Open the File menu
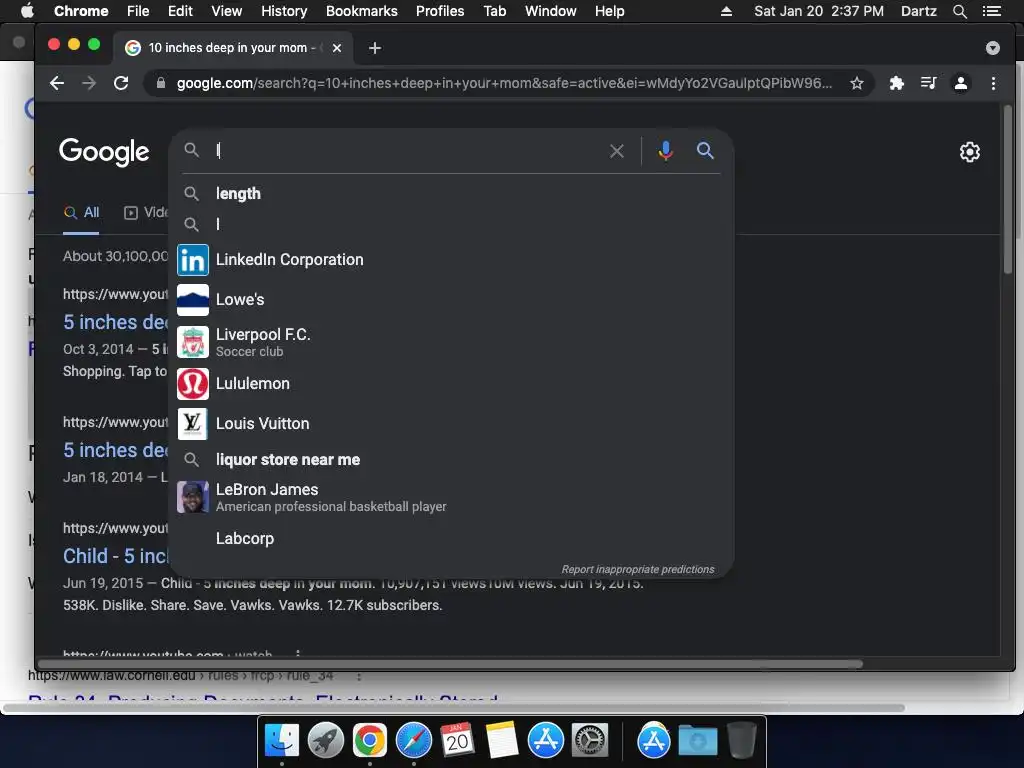The height and width of the screenshot is (768, 1024). pos(138,11)
